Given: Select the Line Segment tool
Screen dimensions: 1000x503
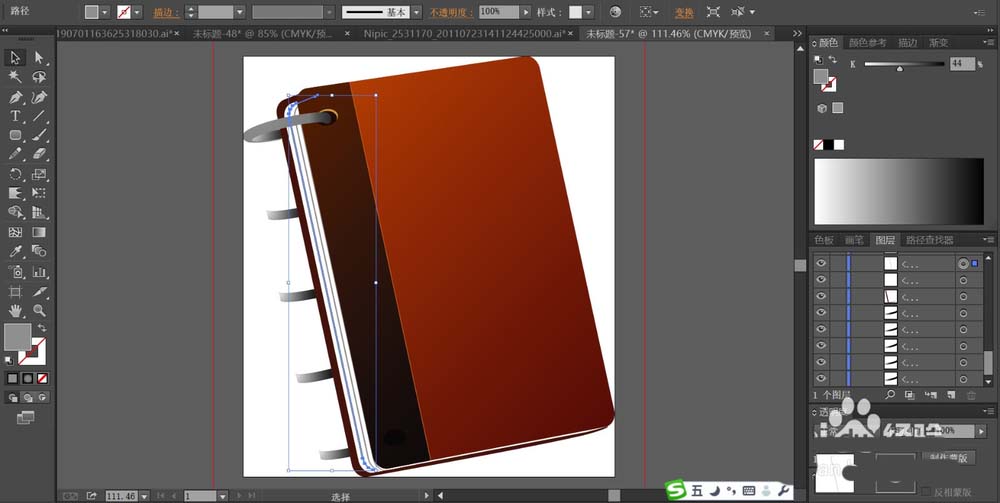Looking at the screenshot, I should (x=40, y=116).
